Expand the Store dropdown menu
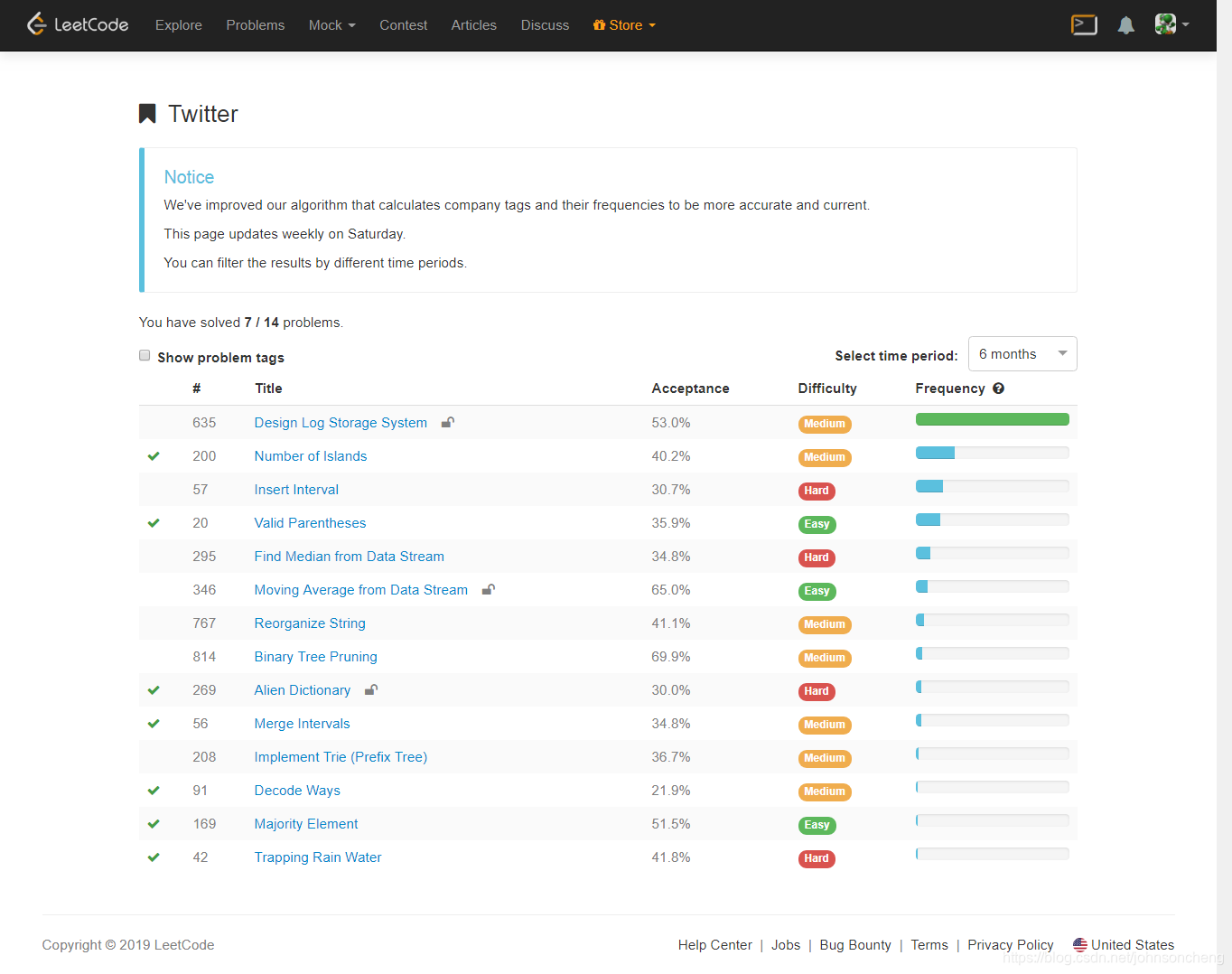 pos(624,25)
